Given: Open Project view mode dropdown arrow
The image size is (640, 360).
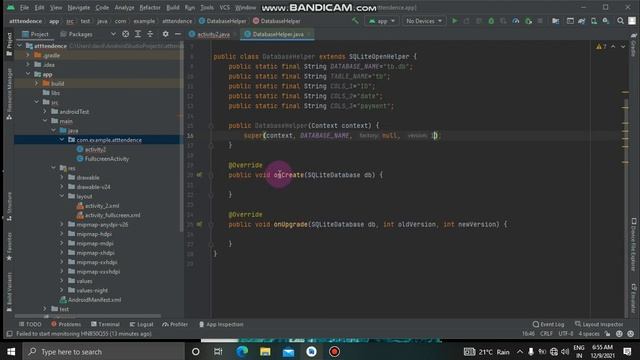Looking at the screenshot, I should pos(113,34).
